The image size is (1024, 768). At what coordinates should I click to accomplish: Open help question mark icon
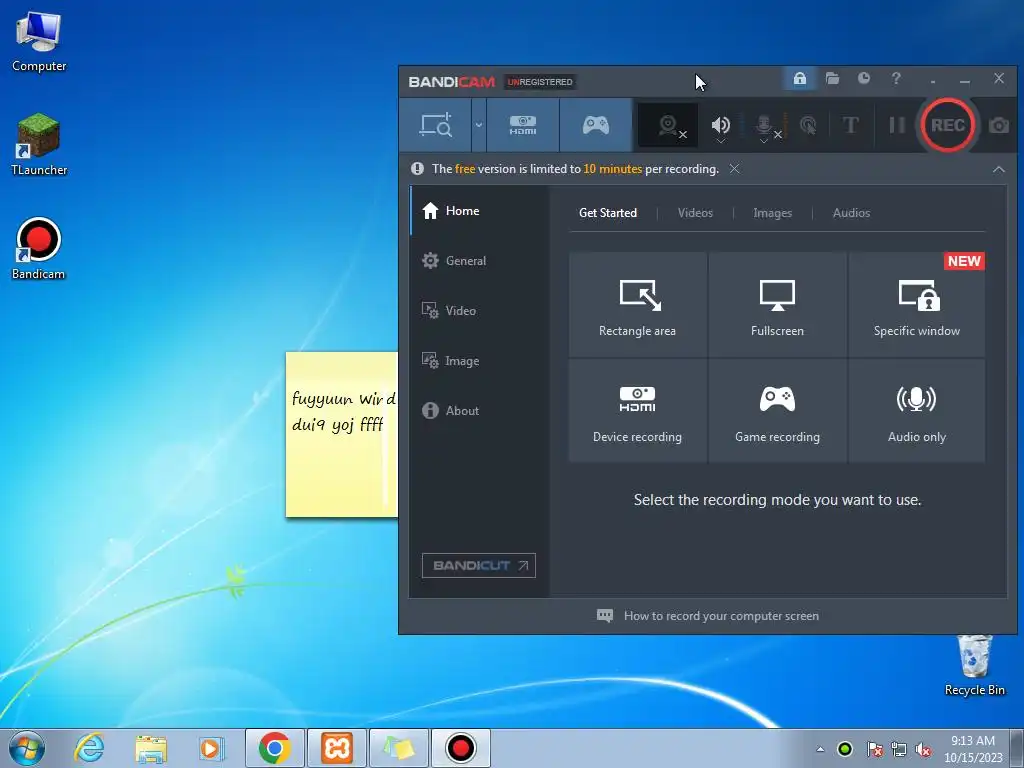pos(896,79)
